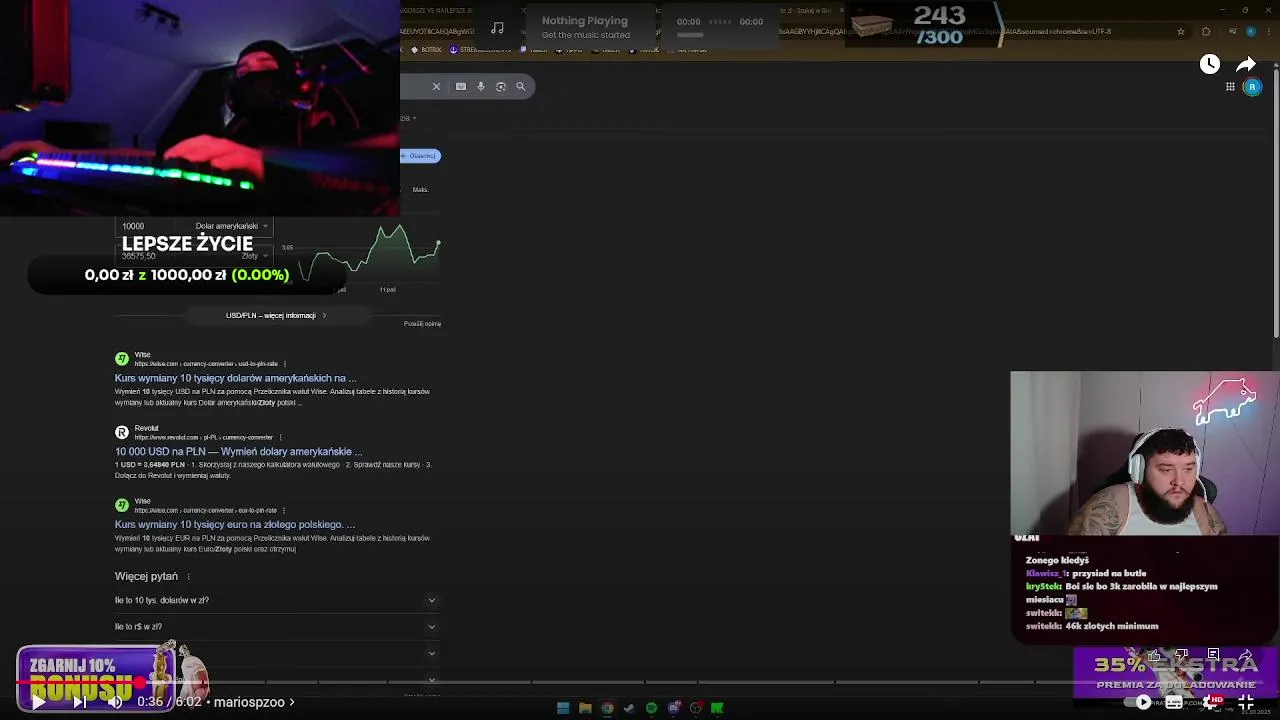Share the video using the bottom share arrow
Image resolution: width=1280 pixels, height=720 pixels.
click(x=1246, y=656)
